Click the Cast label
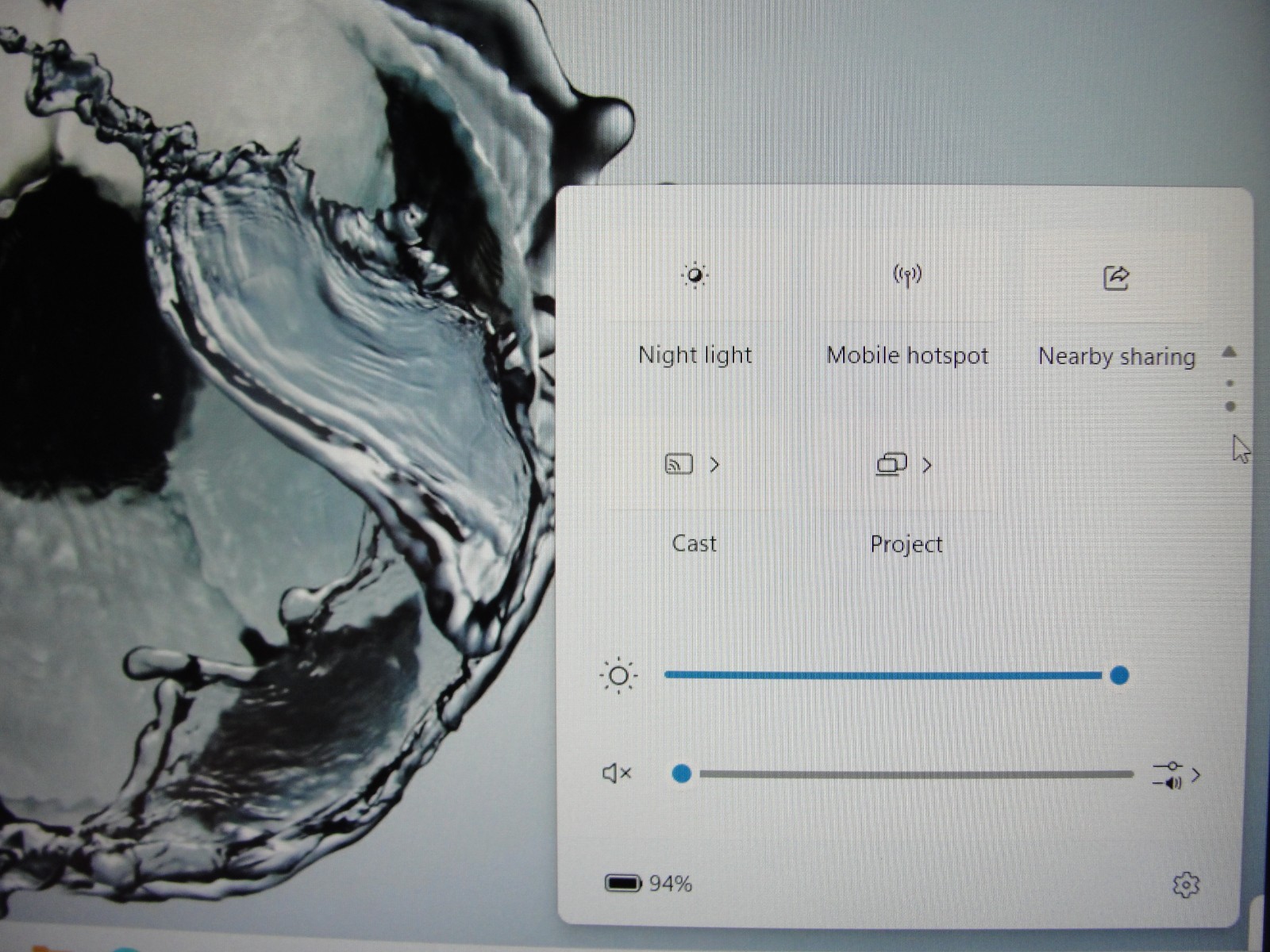This screenshot has width=1270, height=952. (x=694, y=543)
